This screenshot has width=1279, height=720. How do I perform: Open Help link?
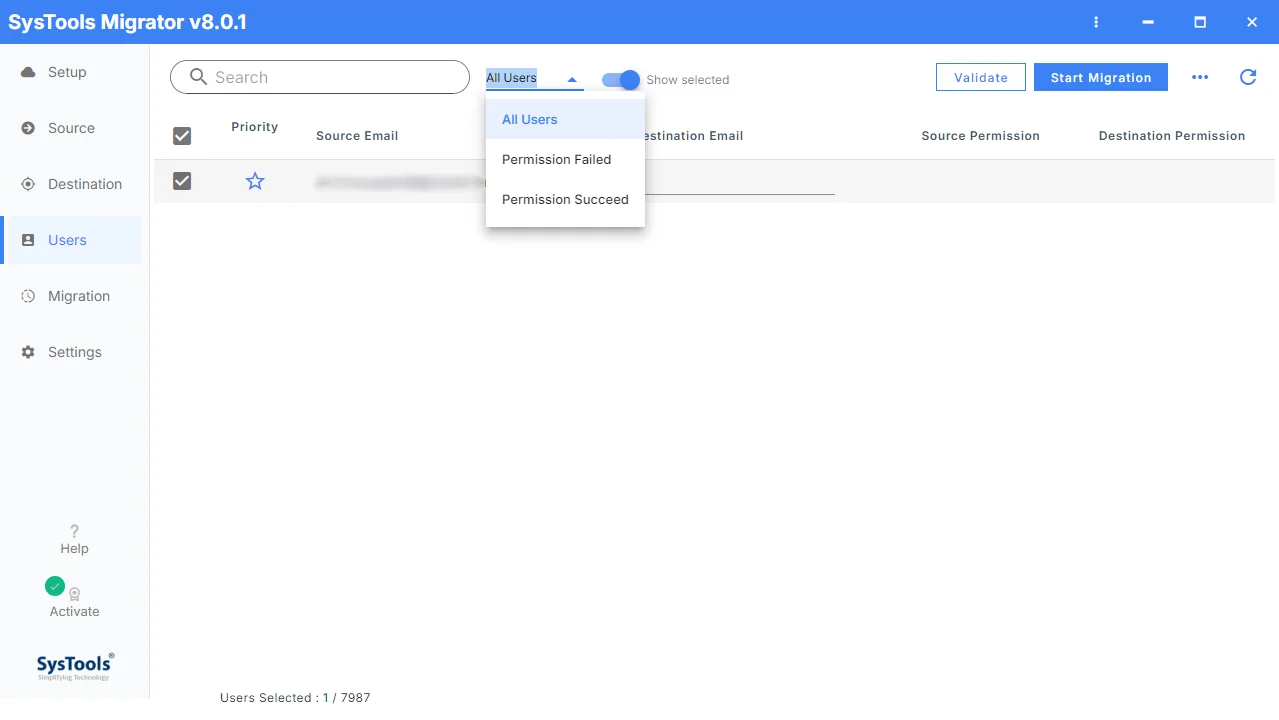pyautogui.click(x=74, y=548)
